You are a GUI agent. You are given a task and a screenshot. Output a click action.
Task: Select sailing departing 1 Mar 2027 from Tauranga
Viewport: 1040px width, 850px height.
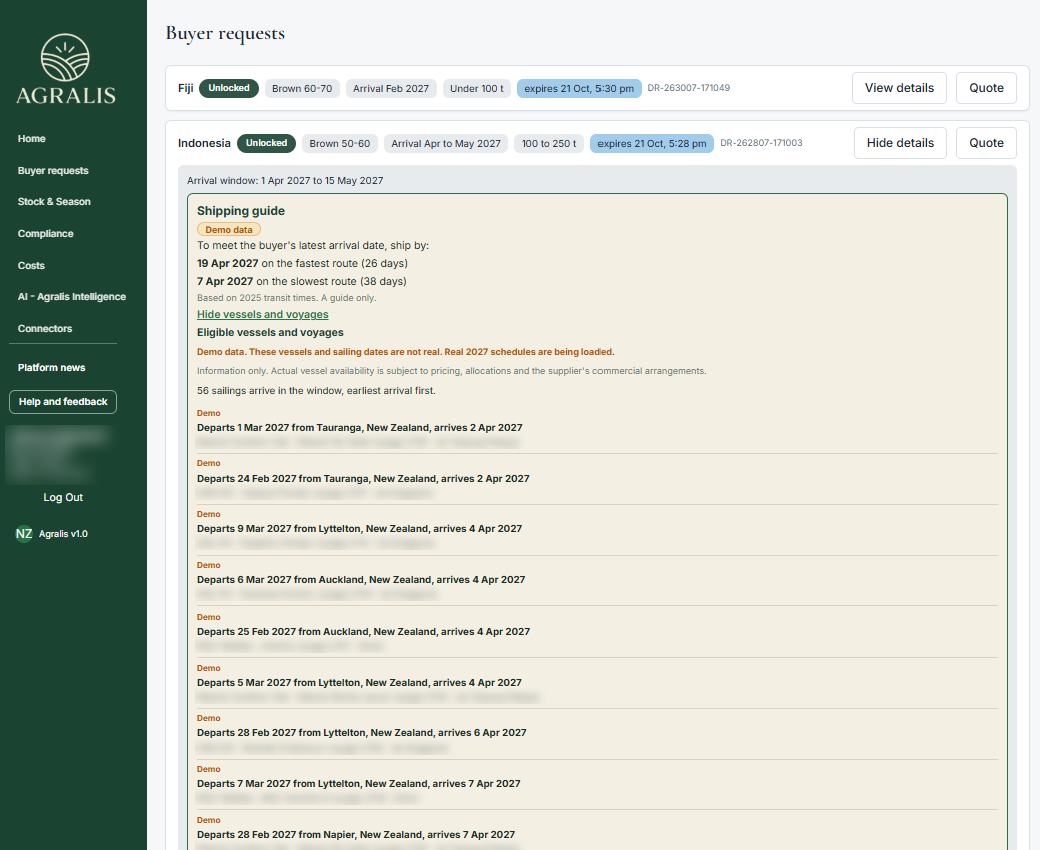point(359,428)
